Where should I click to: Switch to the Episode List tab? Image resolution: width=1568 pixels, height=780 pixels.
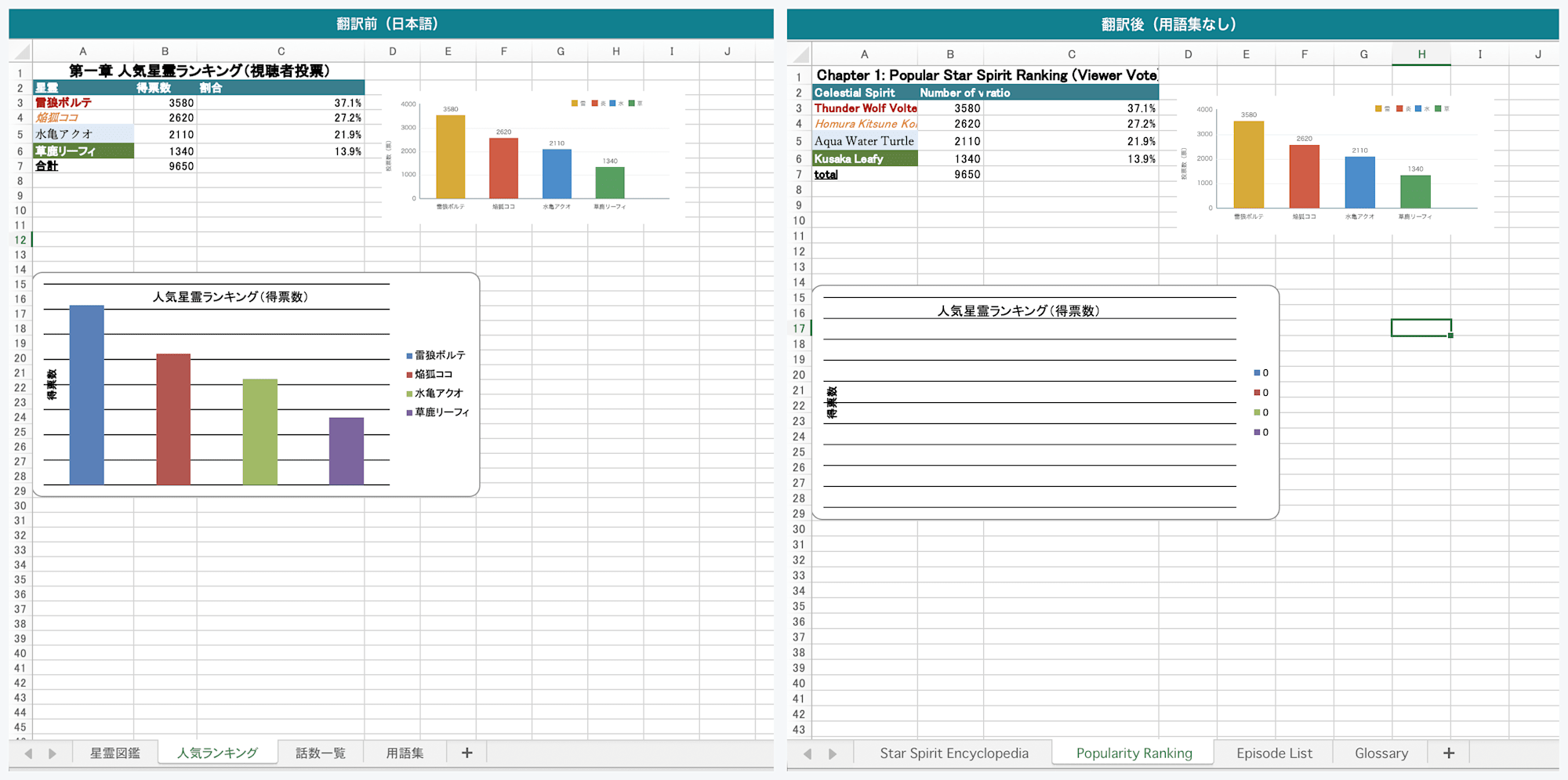coord(1274,753)
